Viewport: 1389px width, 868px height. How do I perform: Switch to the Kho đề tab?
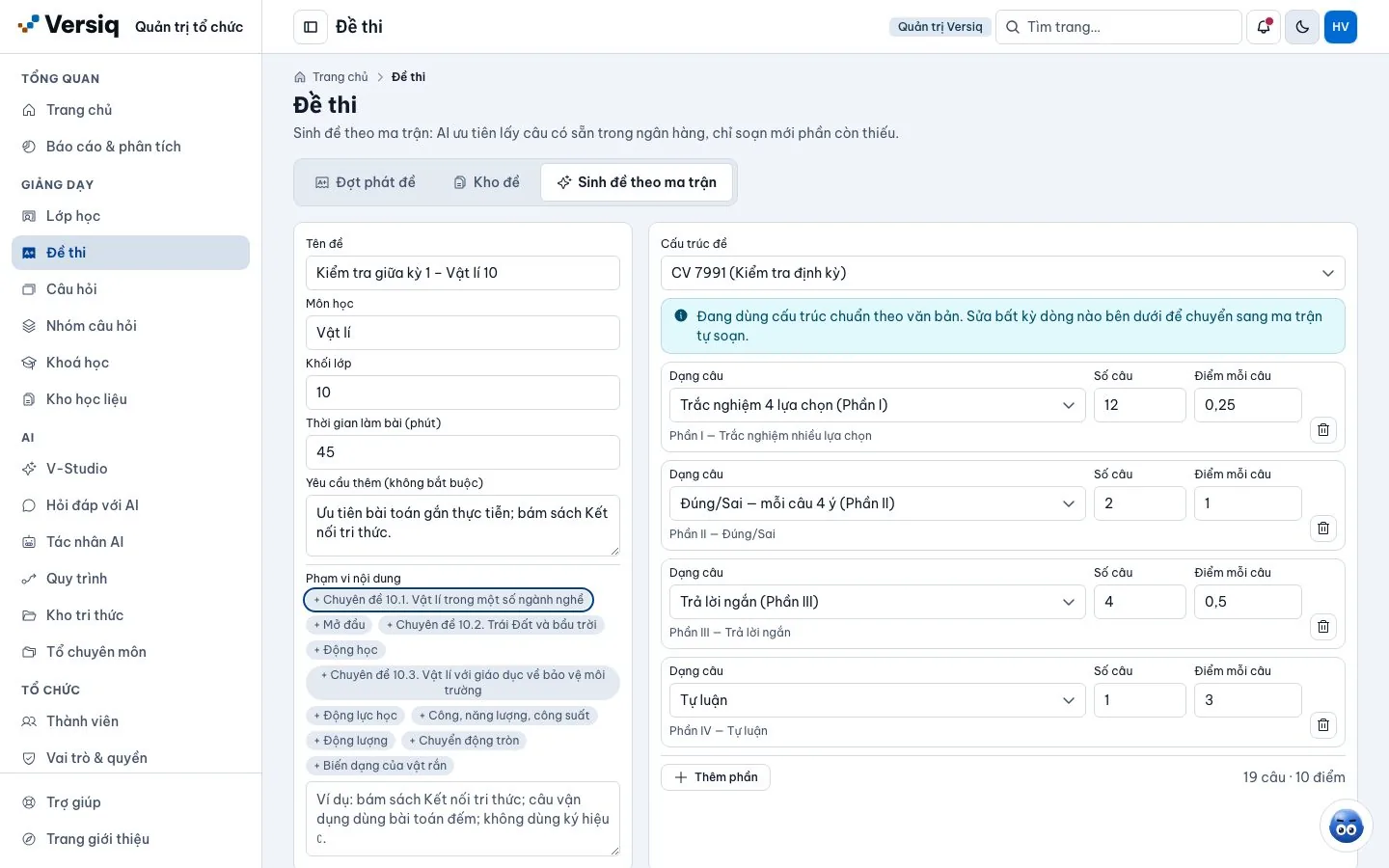pyautogui.click(x=487, y=182)
